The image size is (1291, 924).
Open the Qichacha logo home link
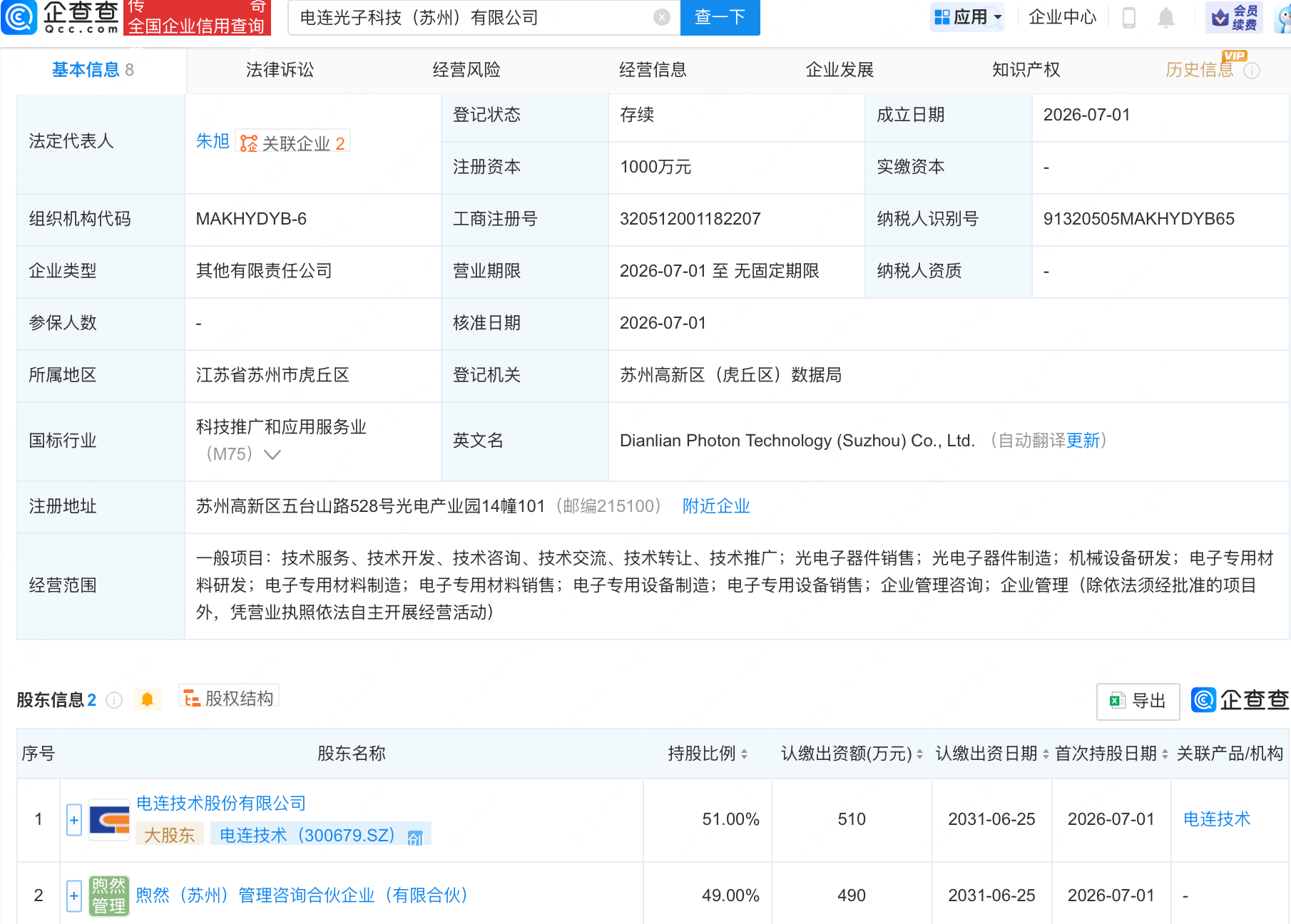click(x=60, y=17)
